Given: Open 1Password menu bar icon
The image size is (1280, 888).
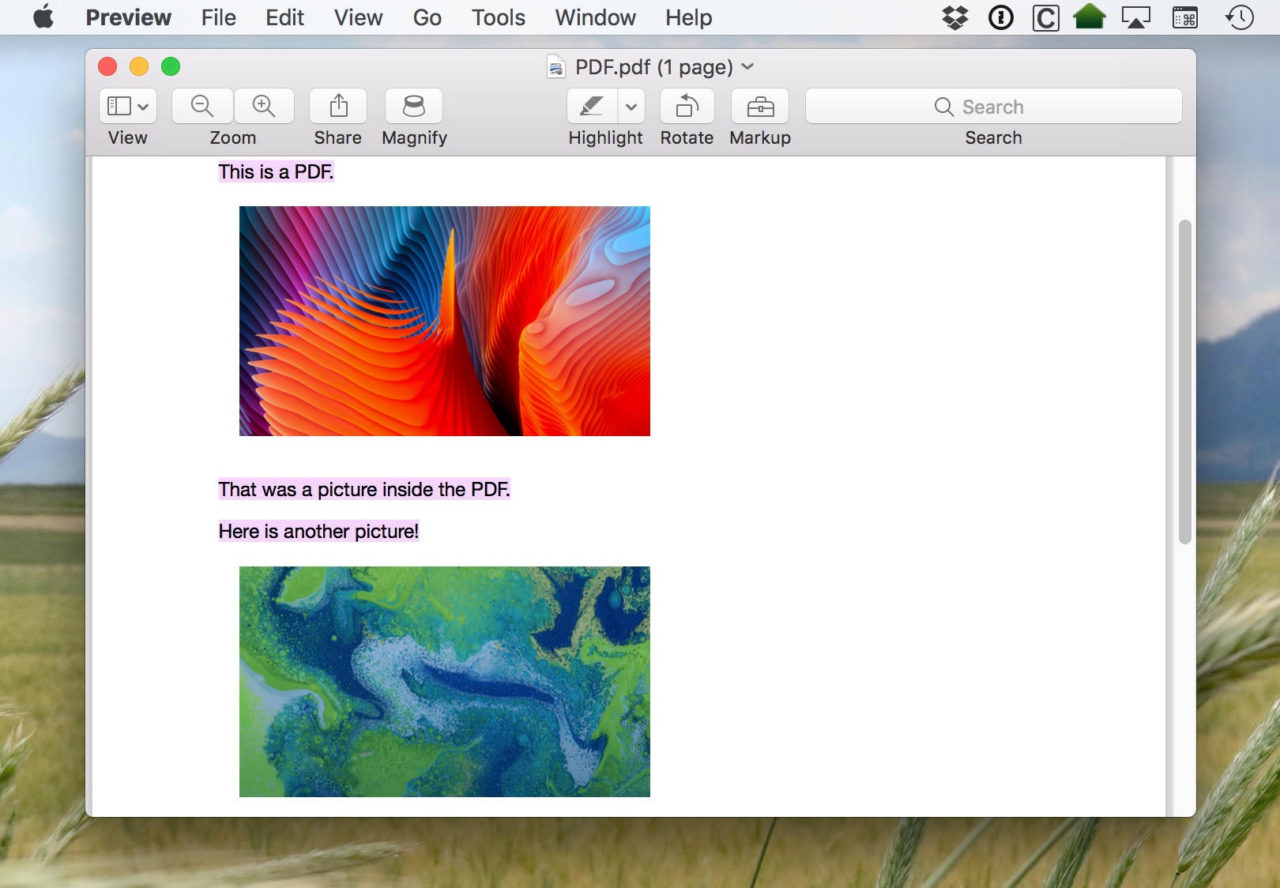Looking at the screenshot, I should (x=1001, y=17).
